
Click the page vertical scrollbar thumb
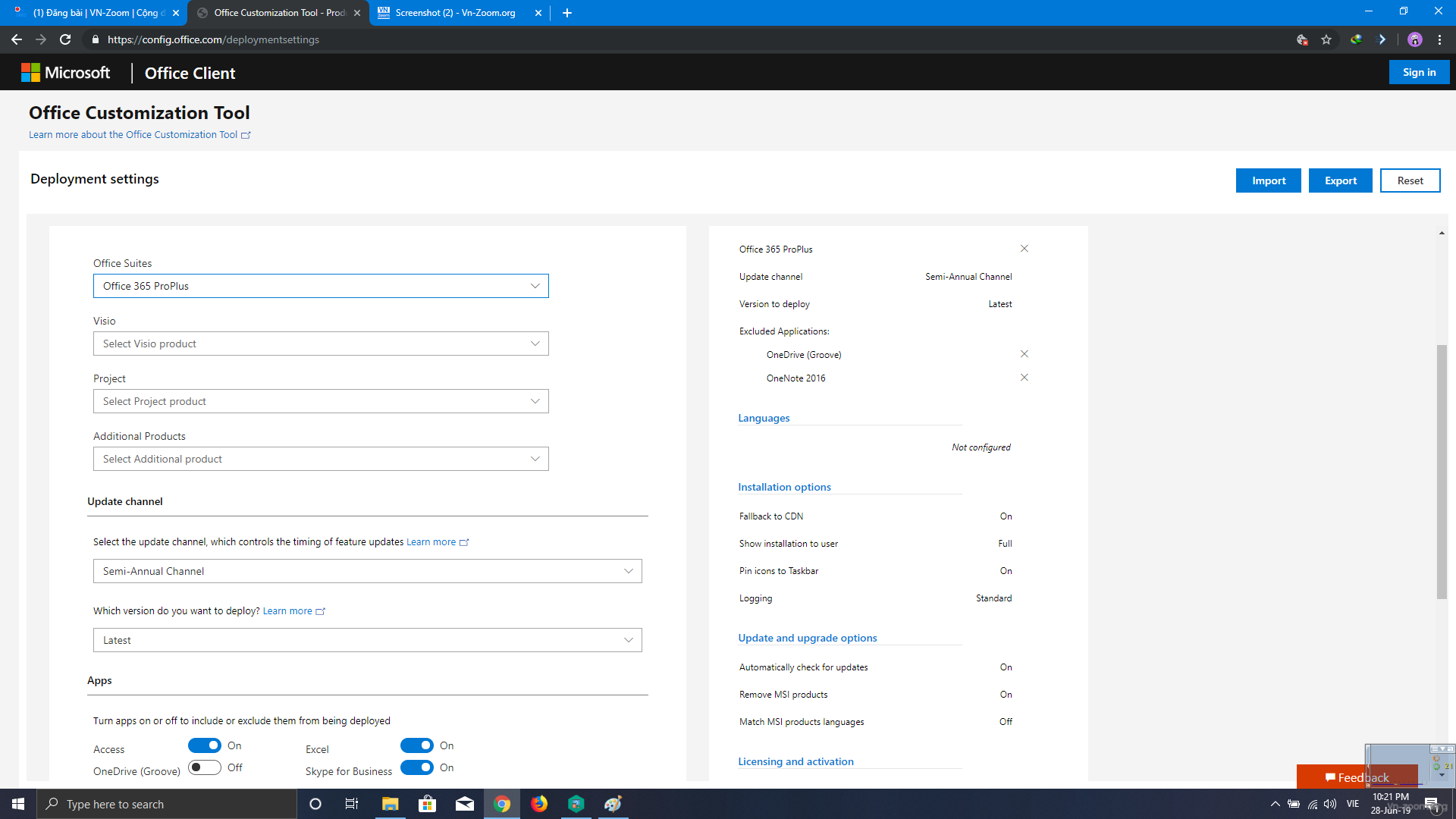1442,472
